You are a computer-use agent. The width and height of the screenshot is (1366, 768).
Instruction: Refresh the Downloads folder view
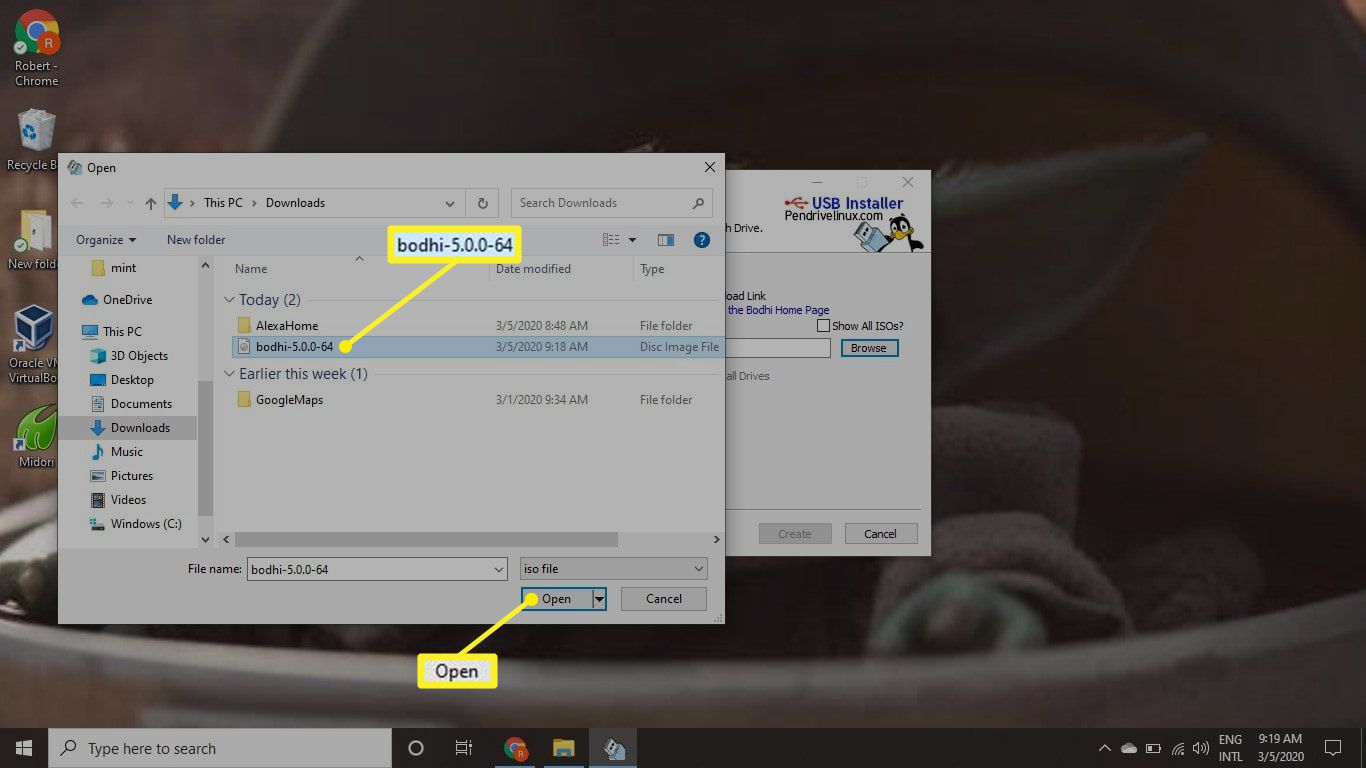coord(482,203)
